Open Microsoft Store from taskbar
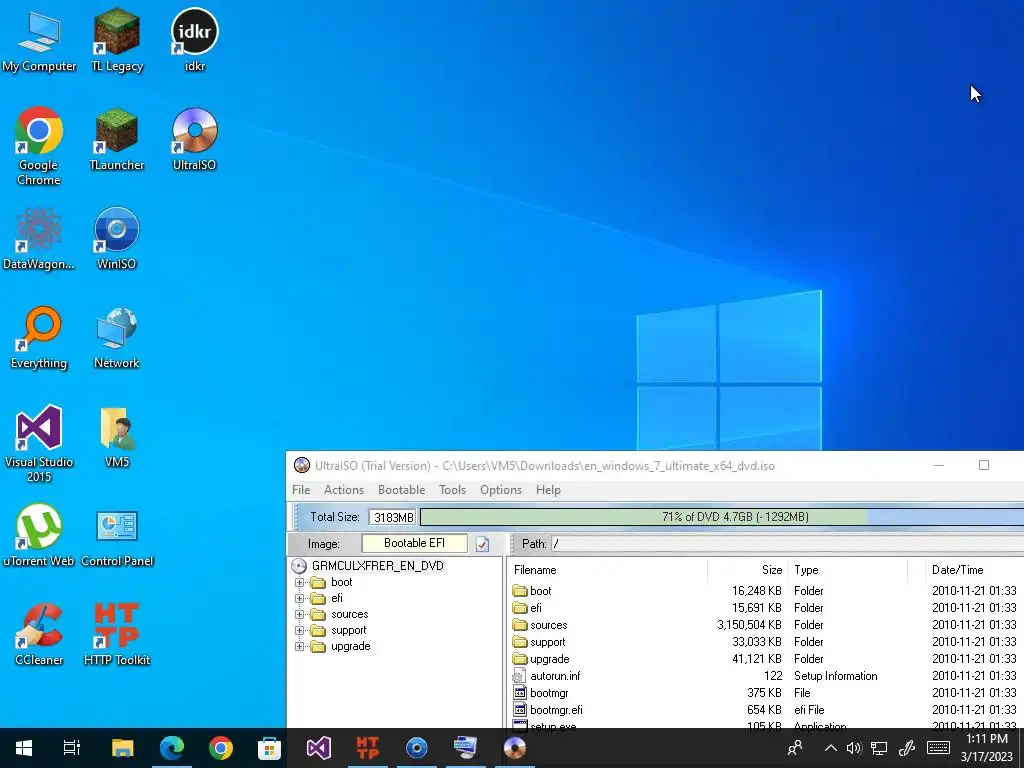Viewport: 1024px width, 768px height. [x=269, y=748]
